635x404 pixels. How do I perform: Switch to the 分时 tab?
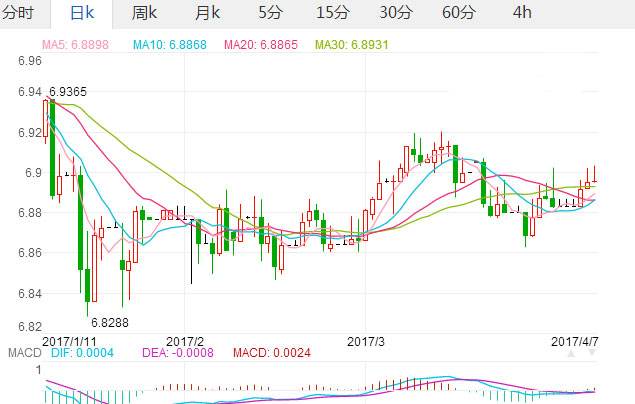(x=20, y=13)
